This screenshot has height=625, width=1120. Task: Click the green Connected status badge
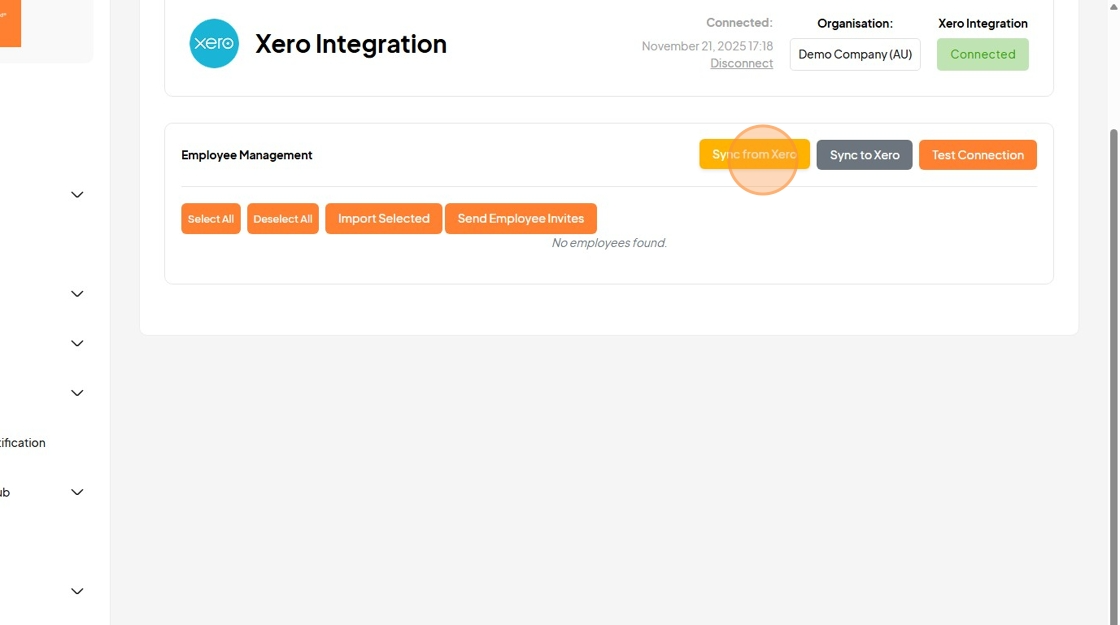point(982,54)
